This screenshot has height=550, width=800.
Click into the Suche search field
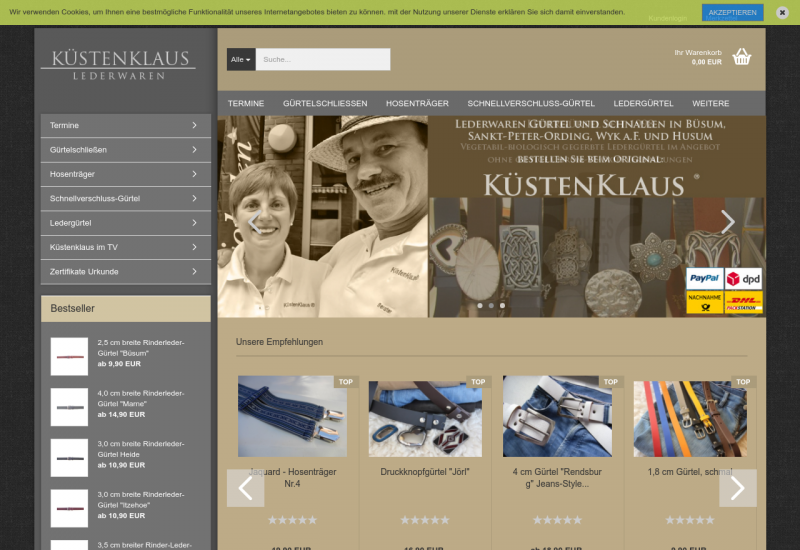[322, 60]
